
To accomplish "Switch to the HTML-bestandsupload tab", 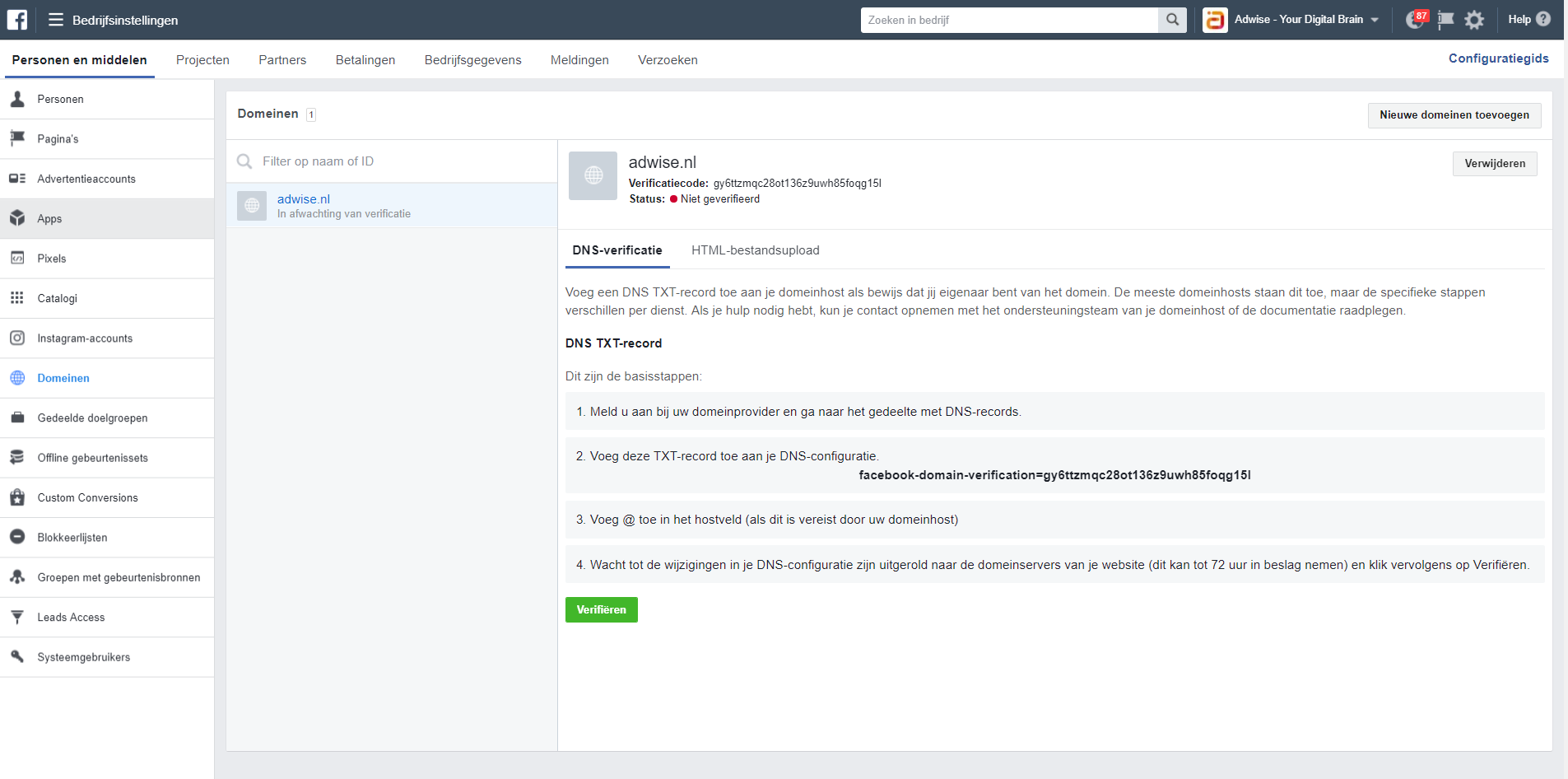I will (x=755, y=250).
